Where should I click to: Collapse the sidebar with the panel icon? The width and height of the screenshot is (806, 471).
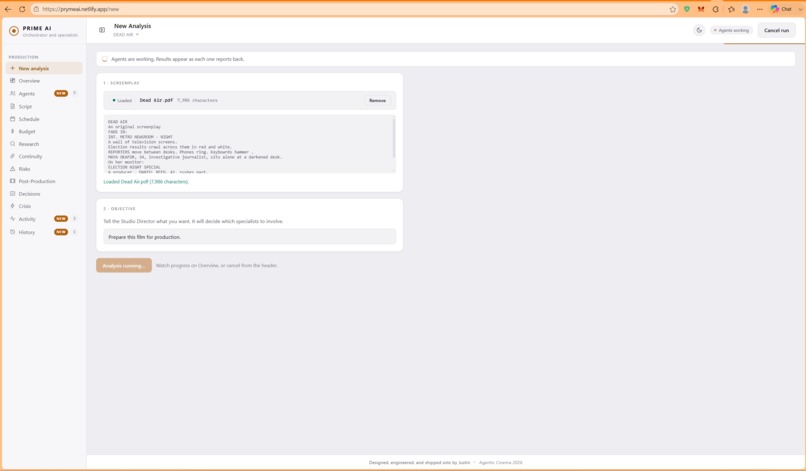[102, 30]
